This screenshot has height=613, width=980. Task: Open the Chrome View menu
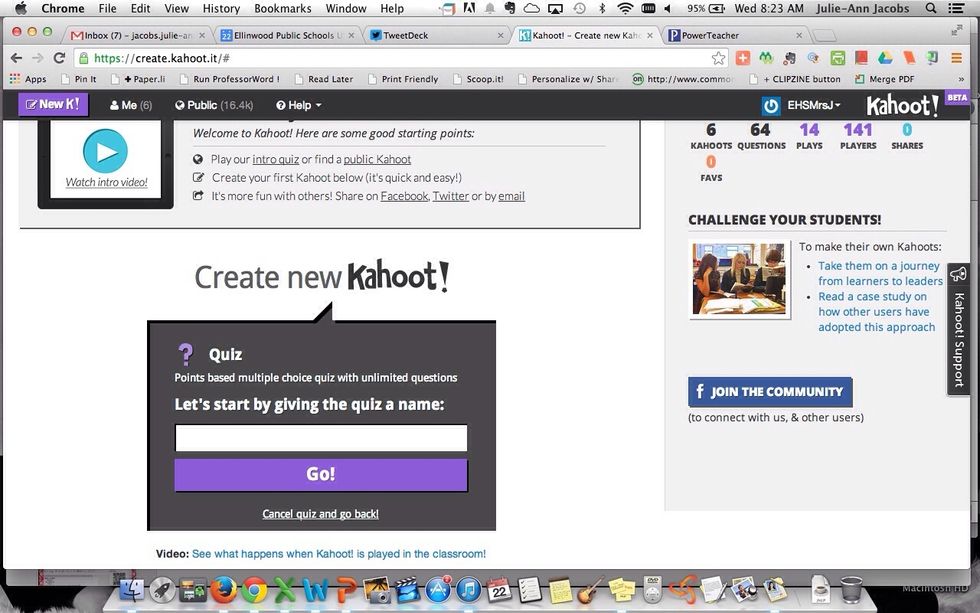(x=176, y=9)
